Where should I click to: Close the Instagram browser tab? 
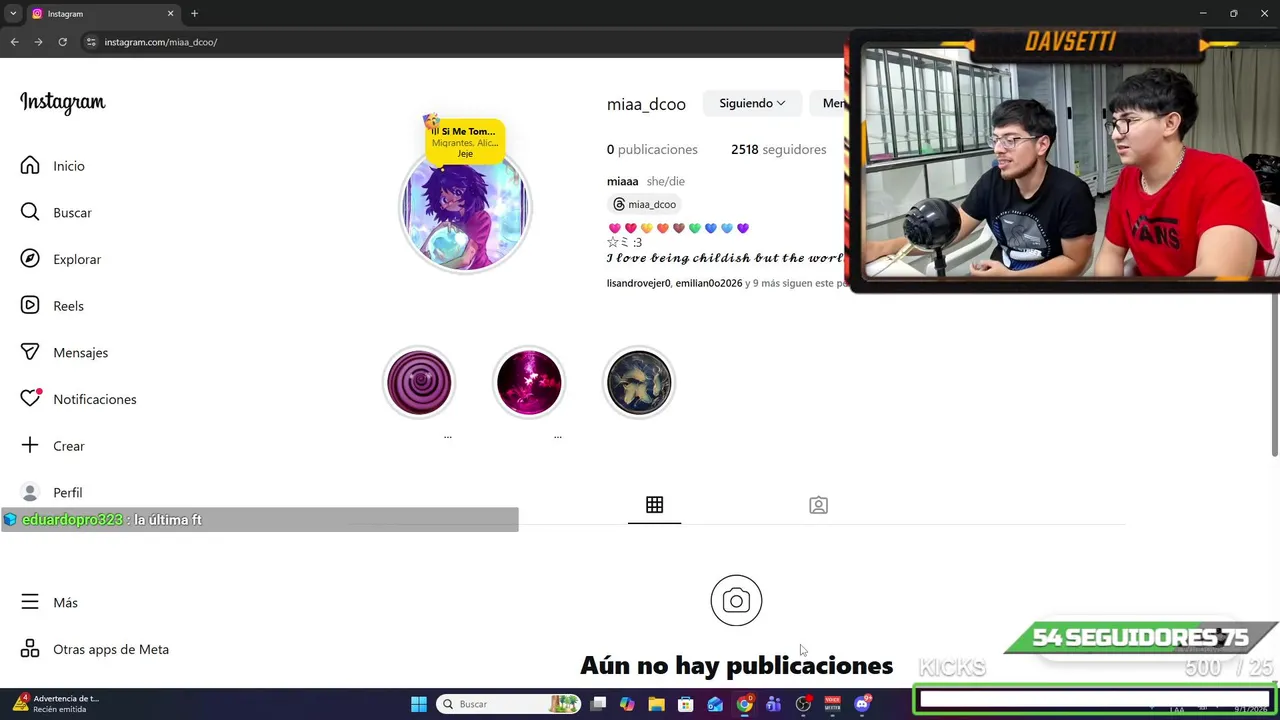[170, 13]
